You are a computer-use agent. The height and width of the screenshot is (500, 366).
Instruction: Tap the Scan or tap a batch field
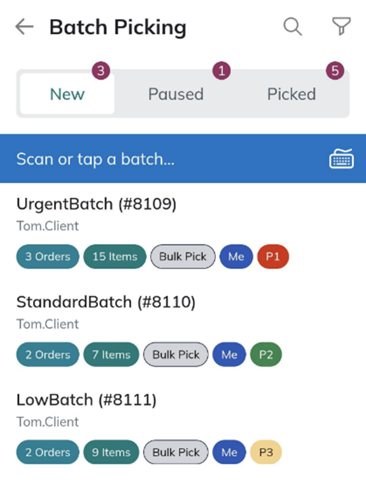coord(183,159)
